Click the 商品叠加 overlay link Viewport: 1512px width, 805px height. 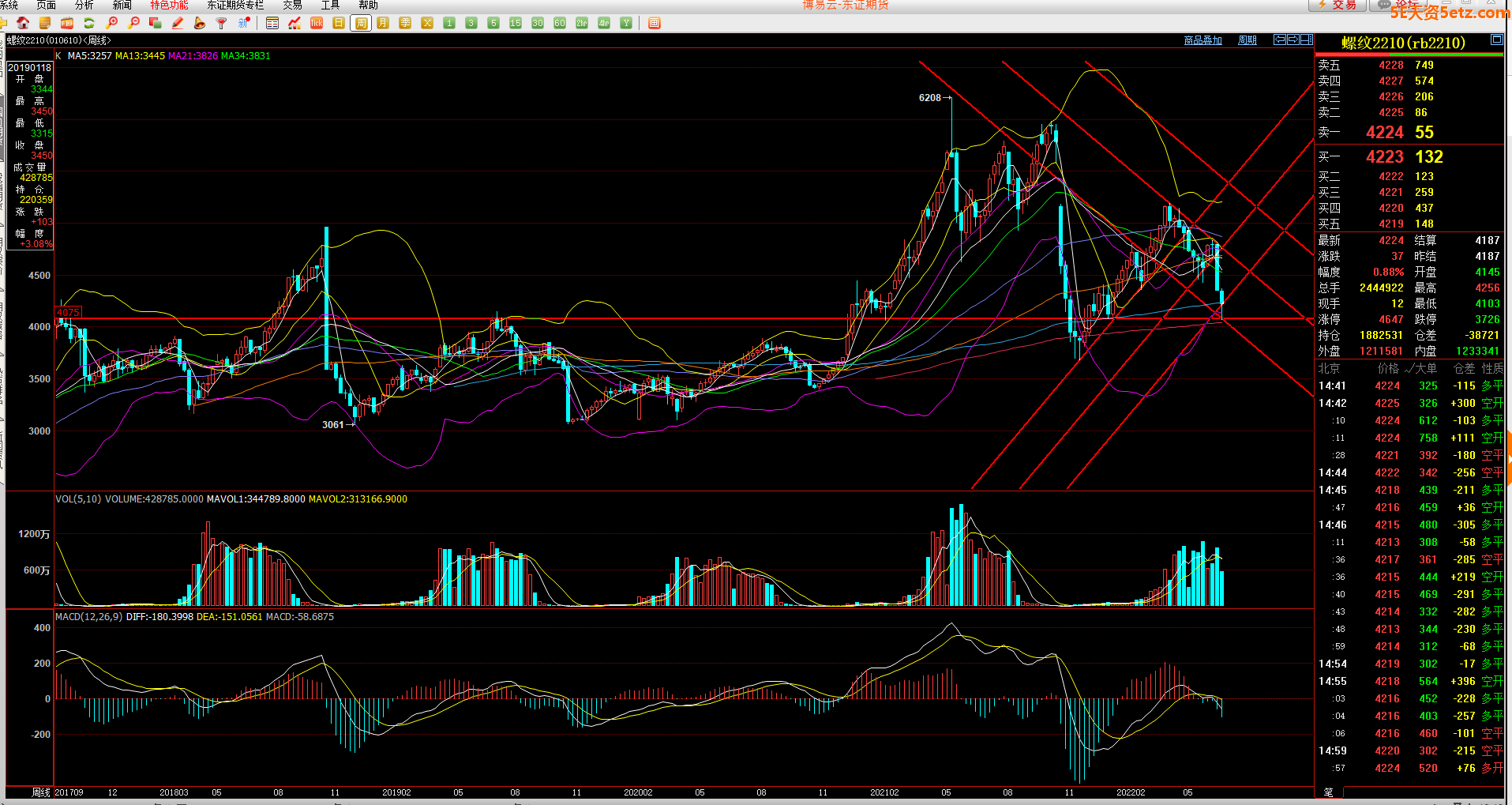pos(1203,40)
